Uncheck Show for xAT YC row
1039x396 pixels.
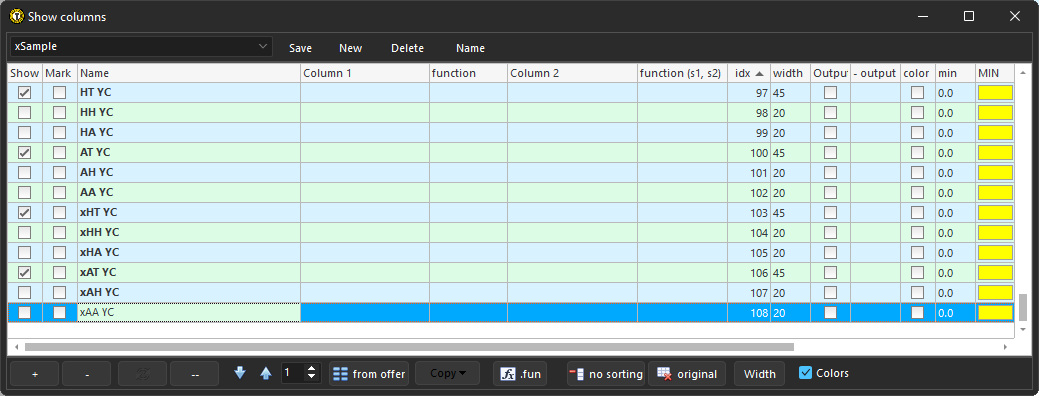click(x=25, y=273)
